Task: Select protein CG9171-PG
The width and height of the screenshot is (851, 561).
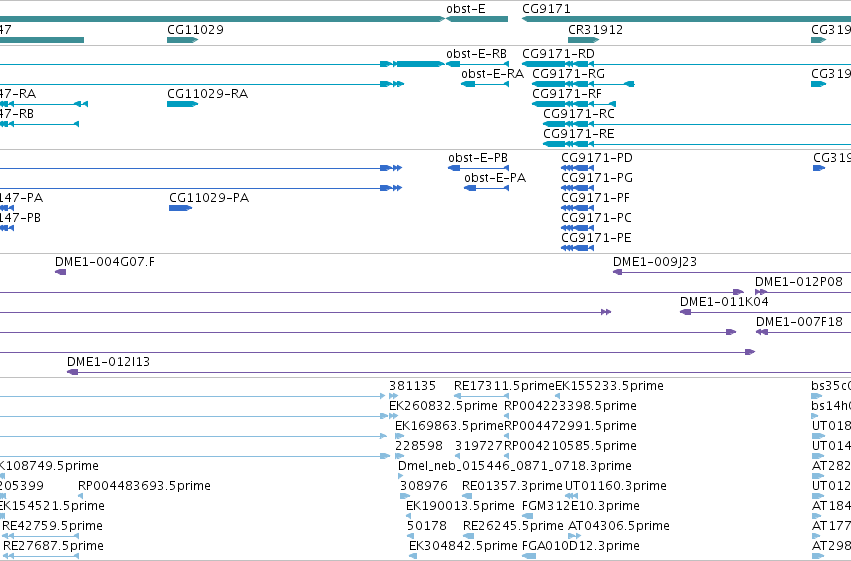Action: 577,188
